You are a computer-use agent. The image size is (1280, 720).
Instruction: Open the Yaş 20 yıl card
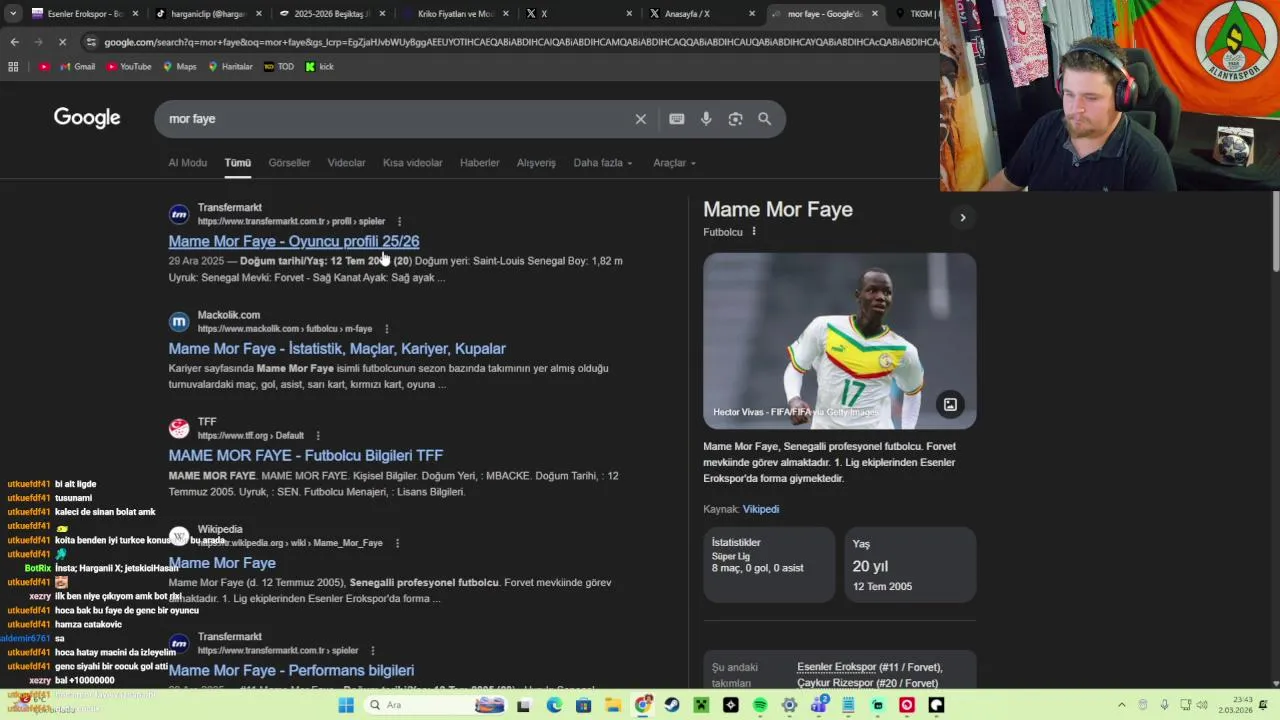tap(910, 565)
